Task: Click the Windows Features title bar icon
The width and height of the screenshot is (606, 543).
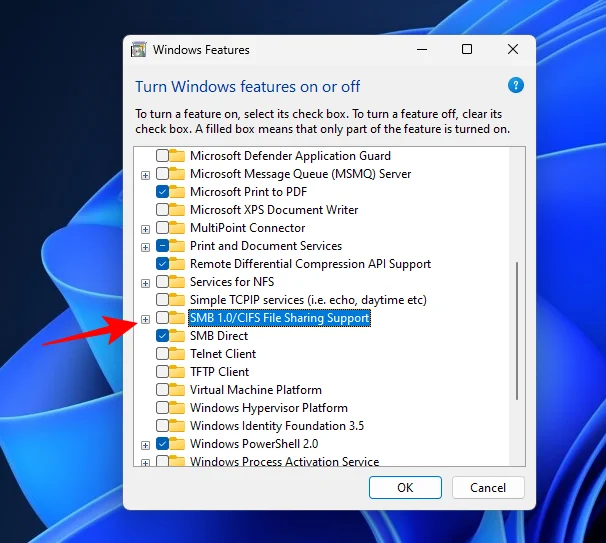Action: 138,49
